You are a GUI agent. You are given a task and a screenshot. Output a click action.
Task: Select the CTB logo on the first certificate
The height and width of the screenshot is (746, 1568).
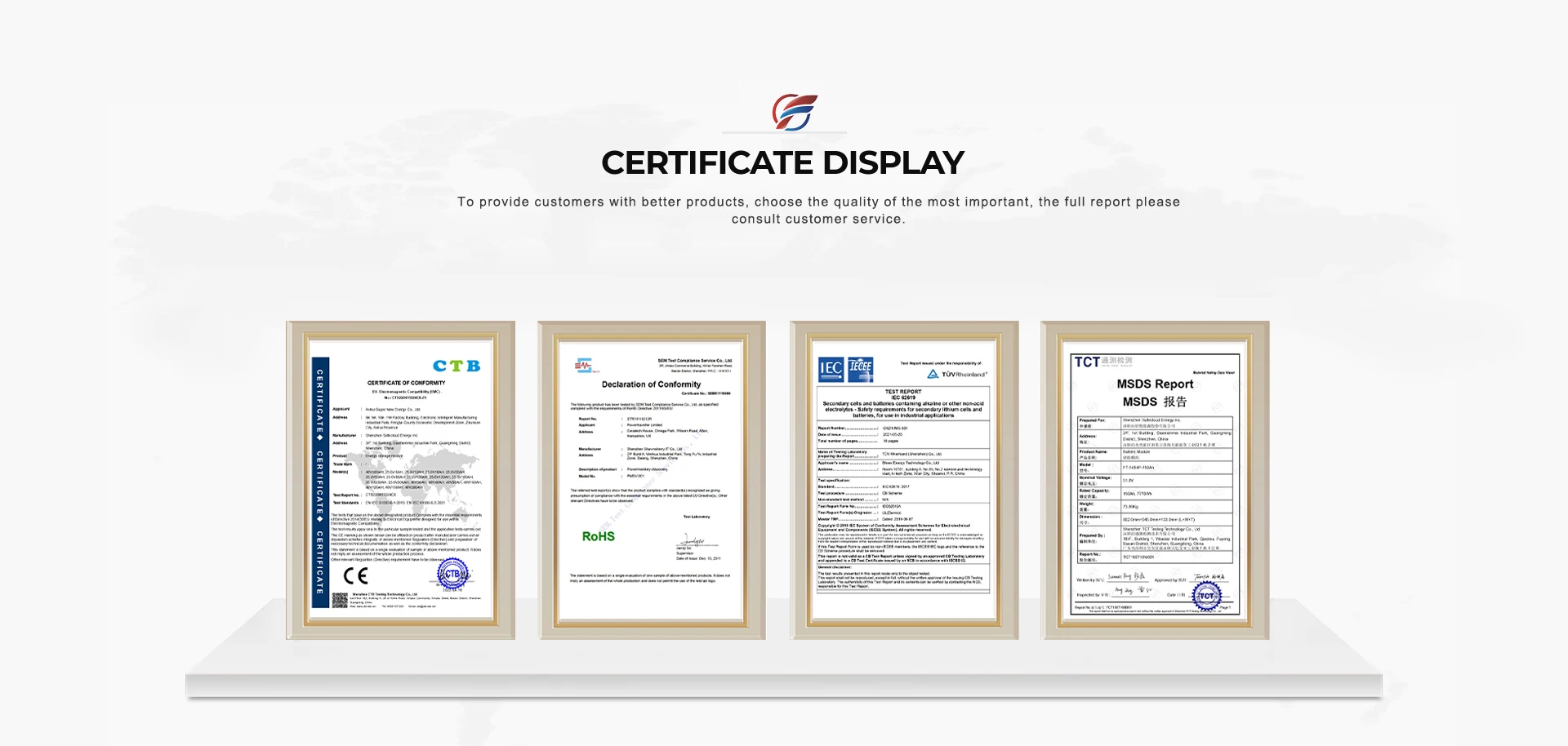click(457, 365)
